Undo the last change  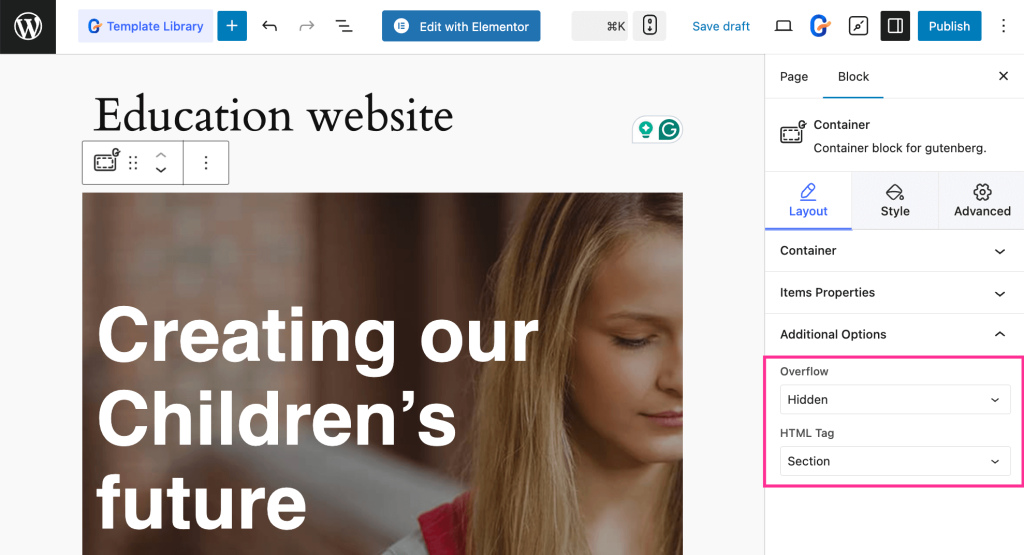(x=270, y=26)
